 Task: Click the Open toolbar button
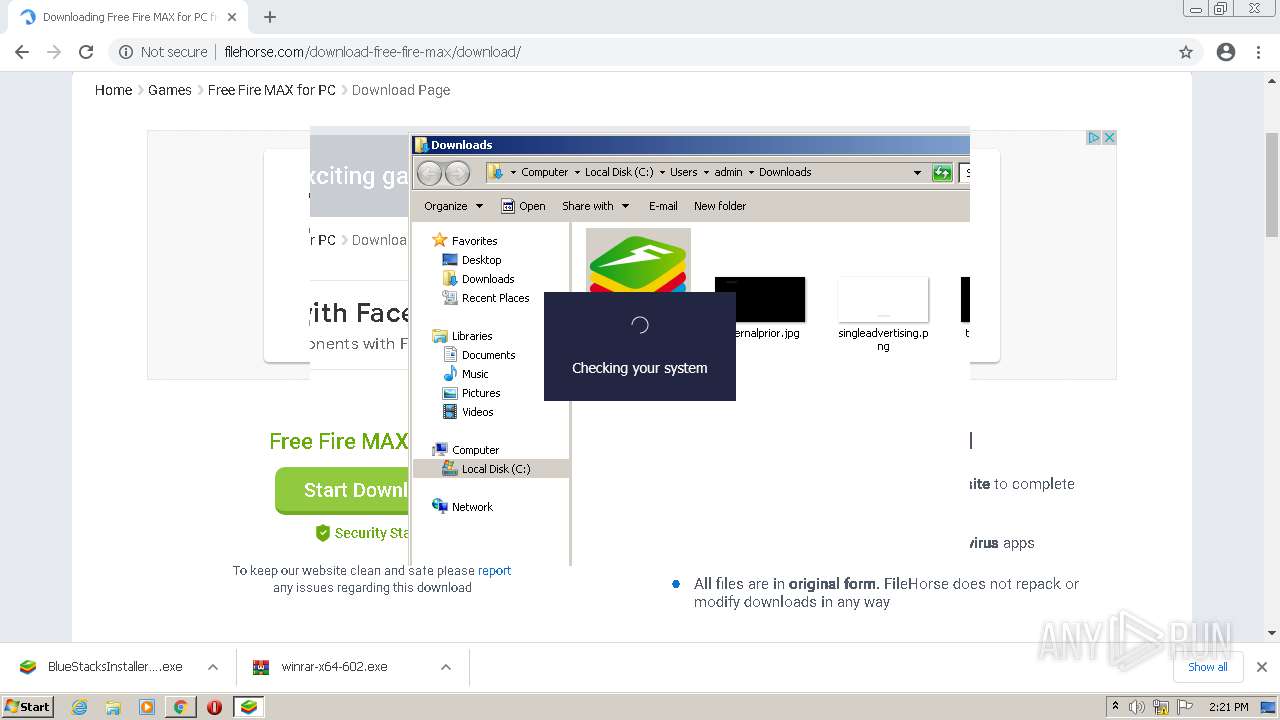pyautogui.click(x=523, y=206)
